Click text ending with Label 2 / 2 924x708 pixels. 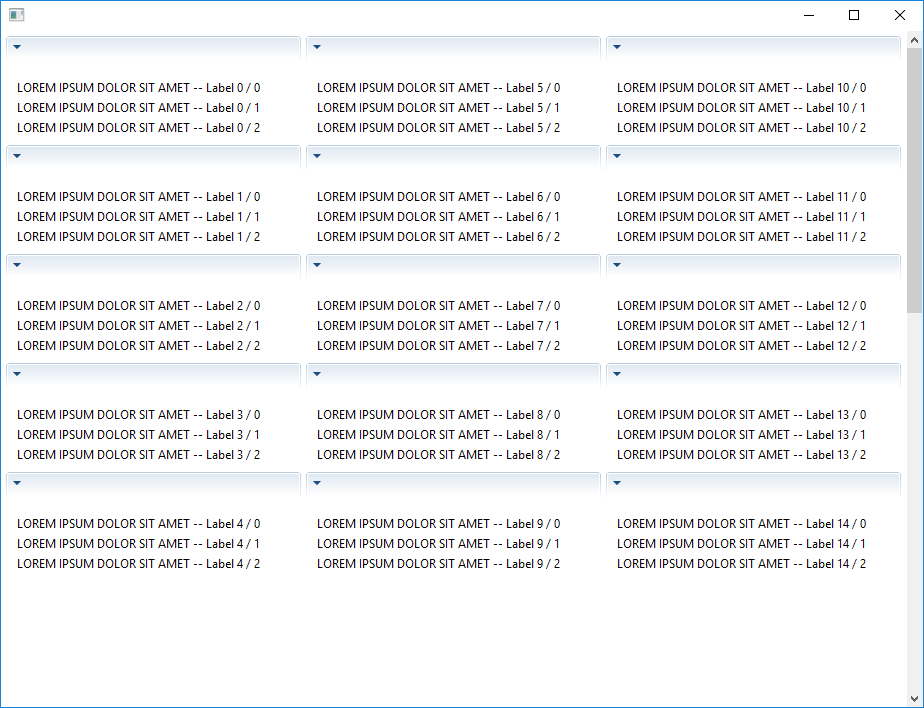[138, 346]
